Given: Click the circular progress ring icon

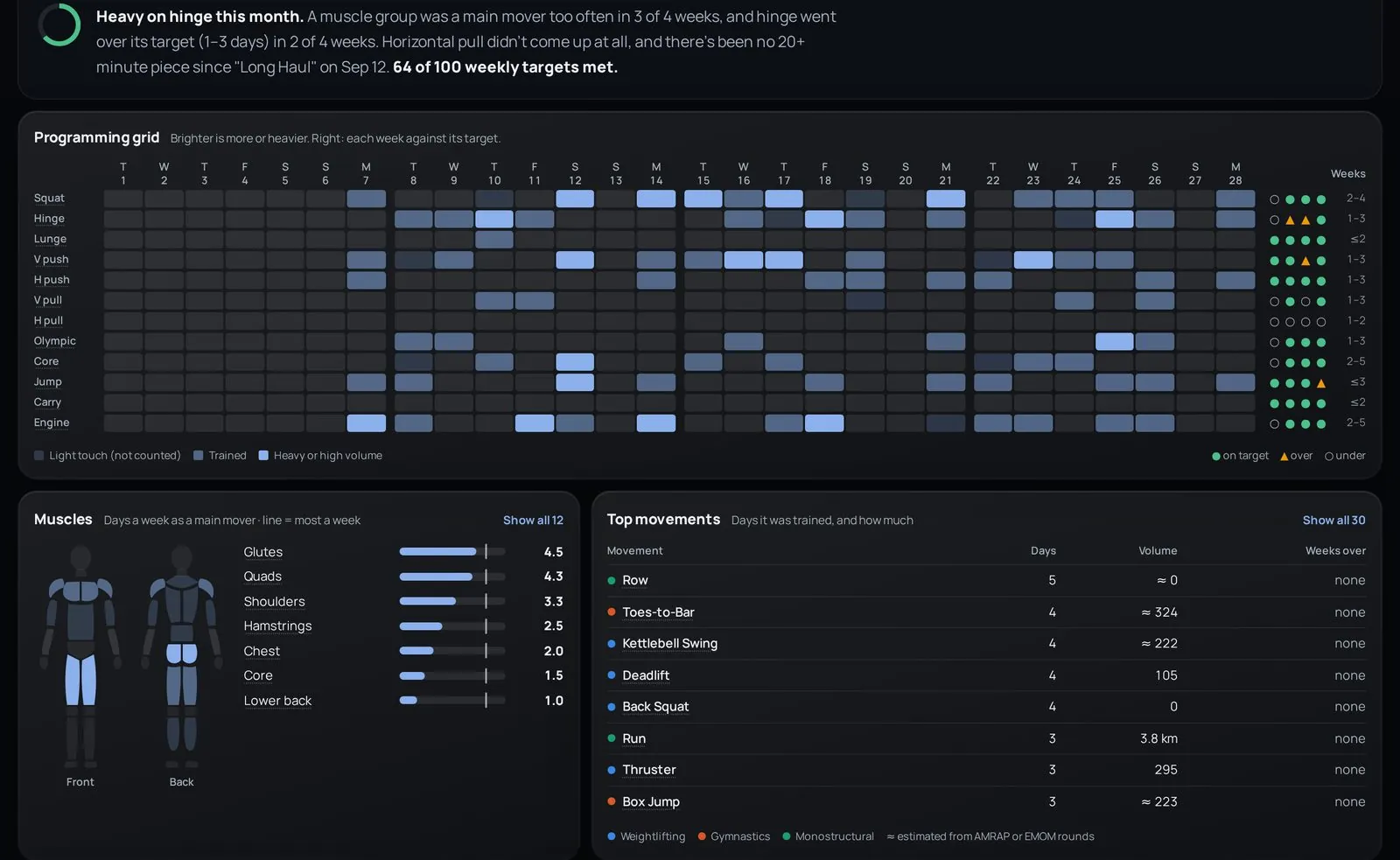Looking at the screenshot, I should click(x=59, y=24).
